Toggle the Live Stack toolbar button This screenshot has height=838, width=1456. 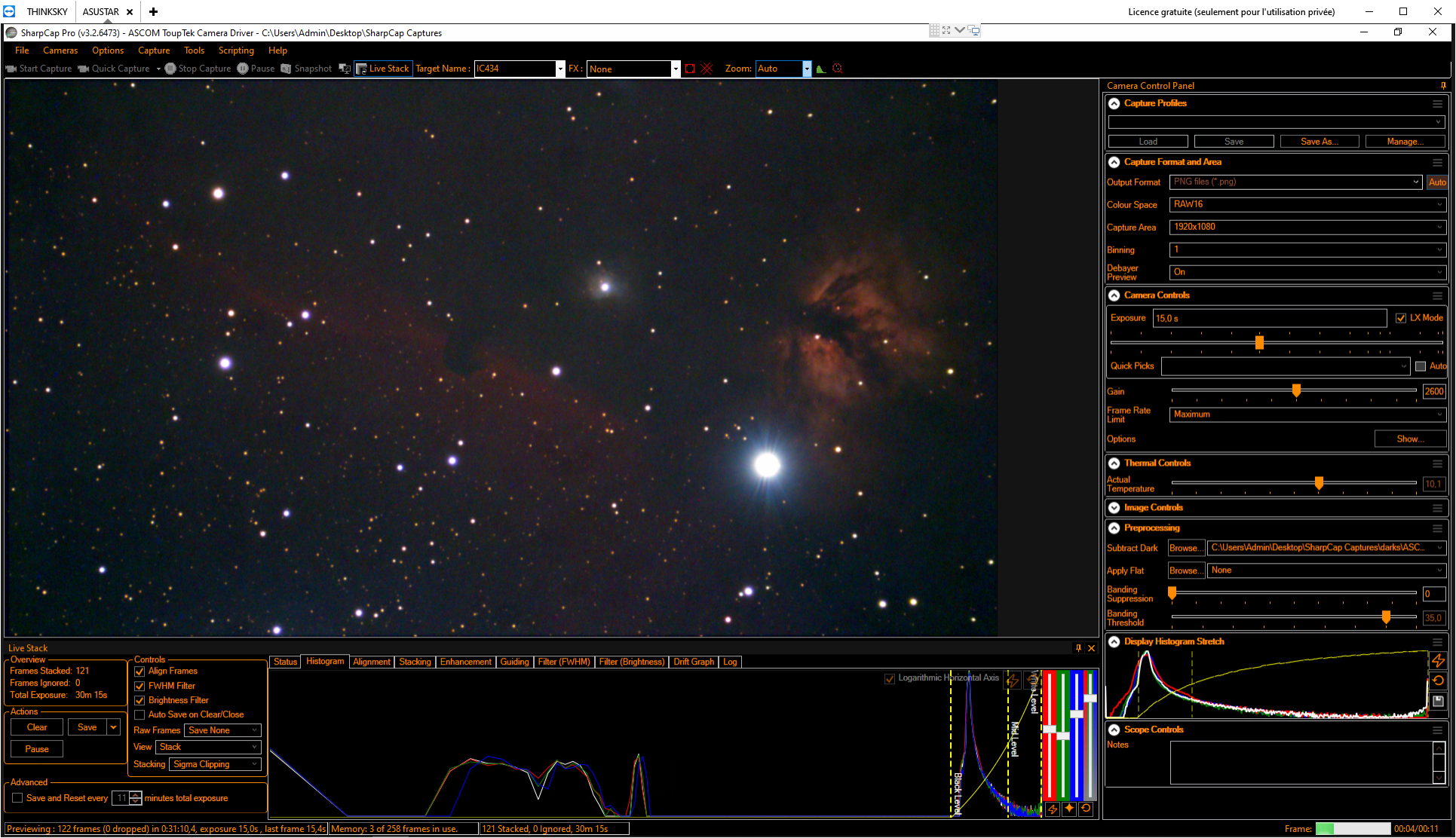pos(383,69)
